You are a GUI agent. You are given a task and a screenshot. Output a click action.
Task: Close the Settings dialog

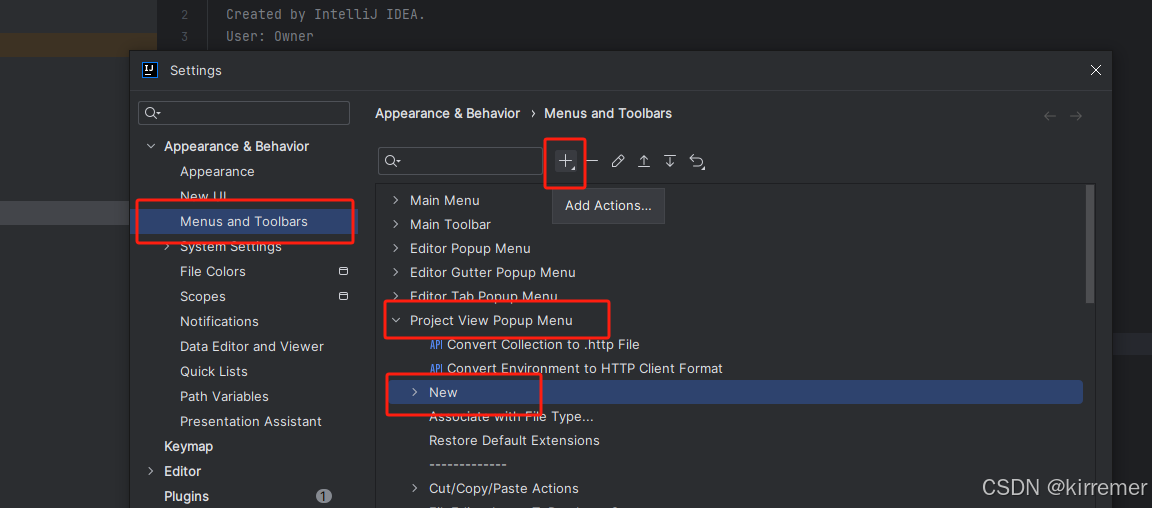click(x=1095, y=71)
